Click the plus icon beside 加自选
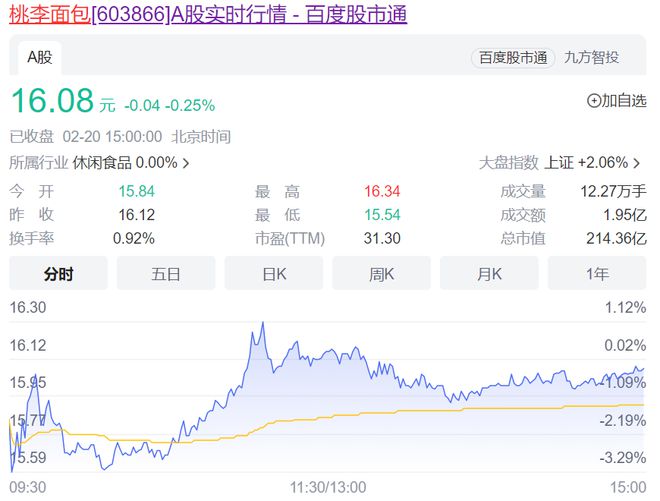660x501 pixels. pyautogui.click(x=594, y=101)
